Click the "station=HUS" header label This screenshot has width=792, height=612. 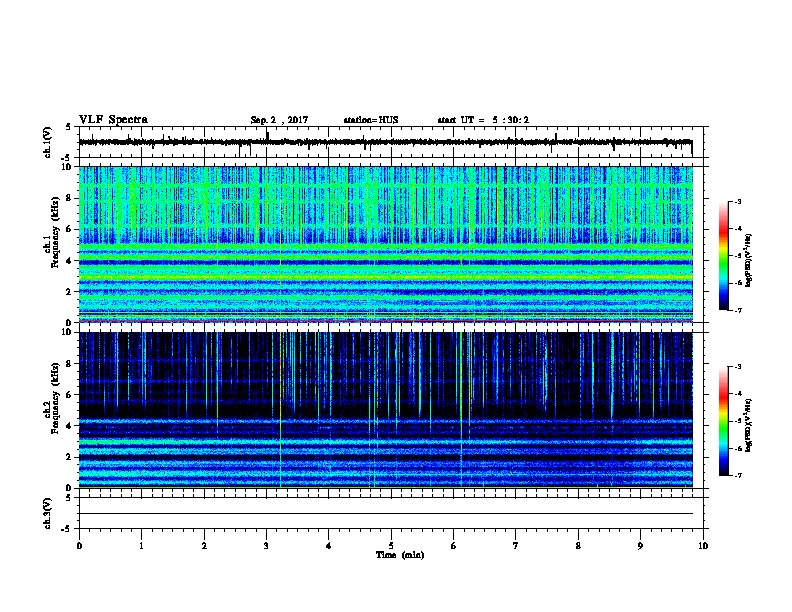pos(371,120)
